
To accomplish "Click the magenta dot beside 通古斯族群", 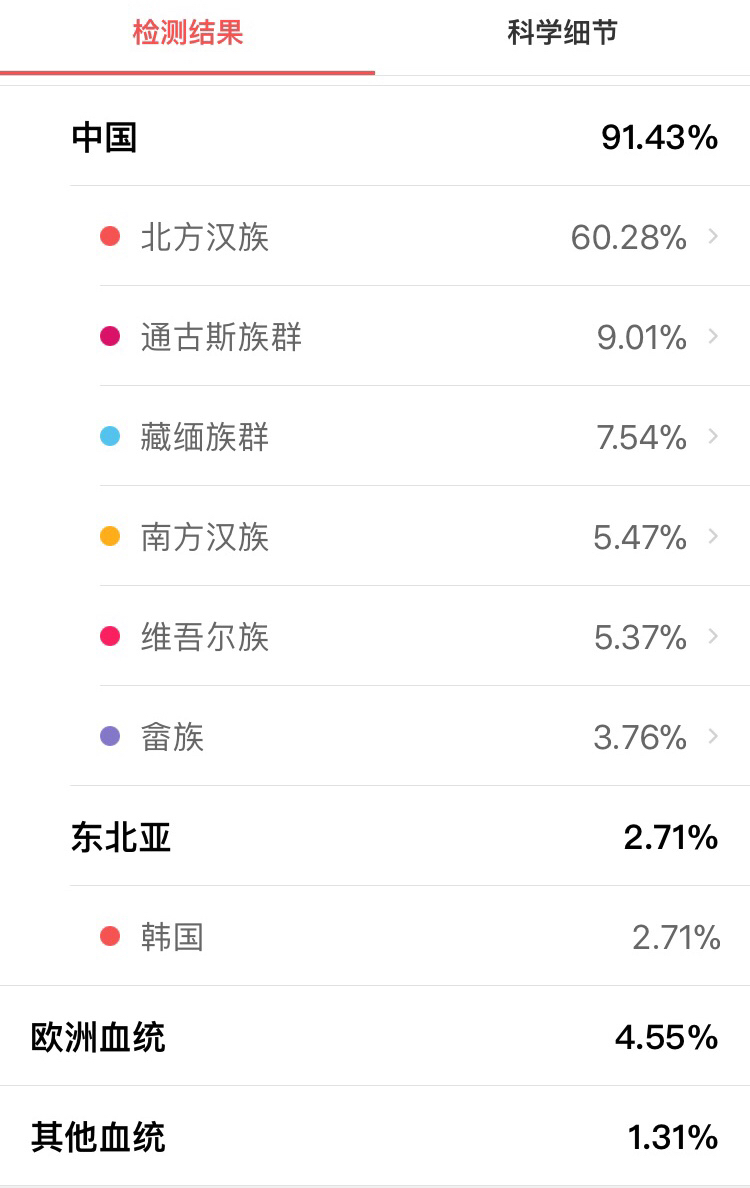I will point(110,337).
